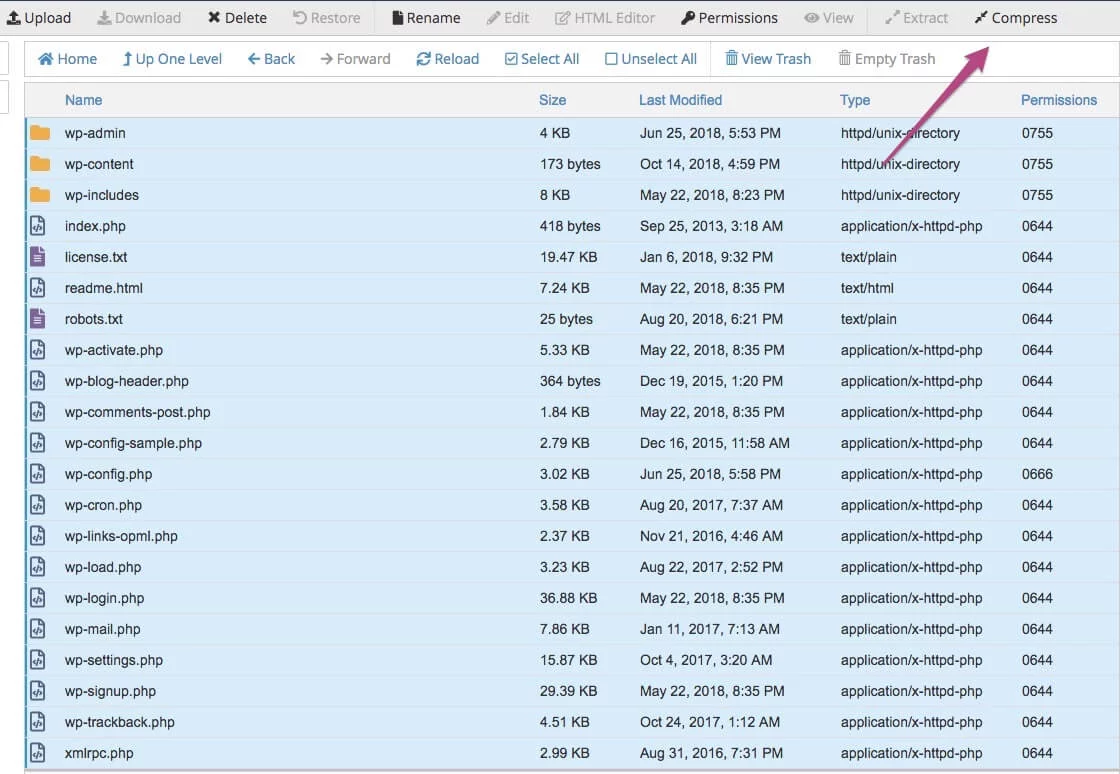Viewport: 1120px width, 774px height.
Task: Click the wp-config.php file icon
Action: pos(38,474)
